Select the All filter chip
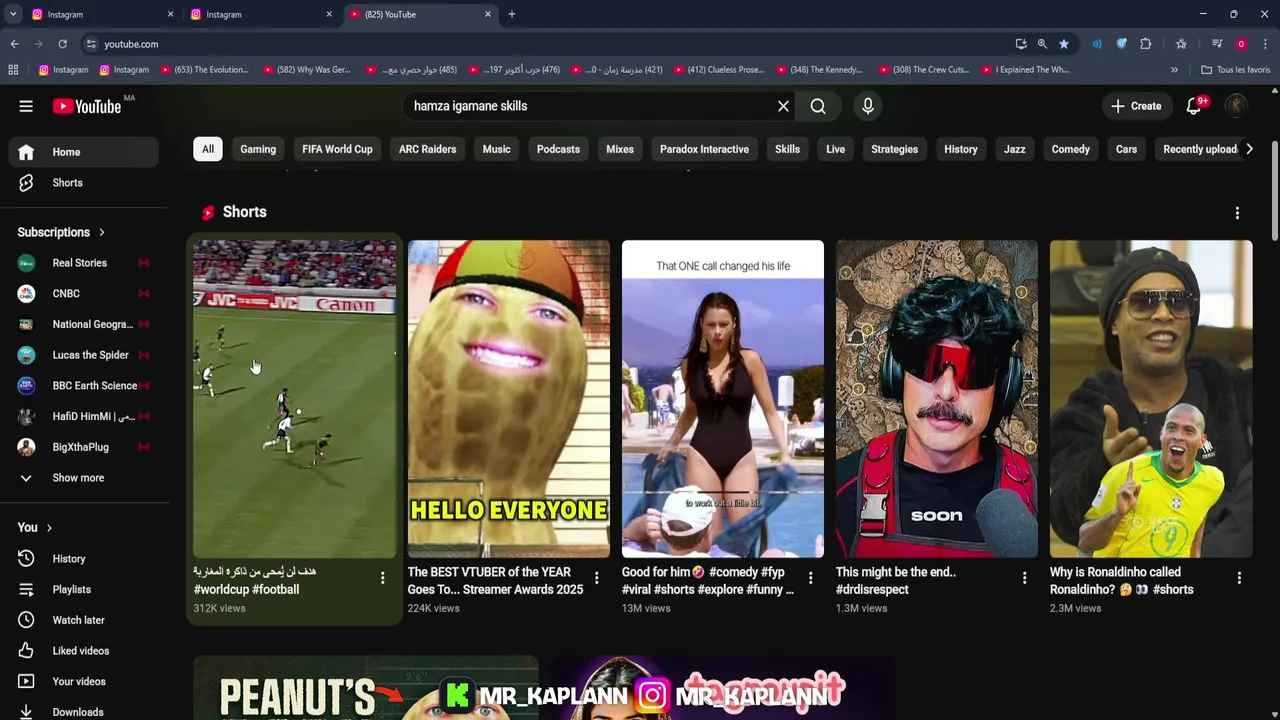This screenshot has height=720, width=1280. (208, 149)
